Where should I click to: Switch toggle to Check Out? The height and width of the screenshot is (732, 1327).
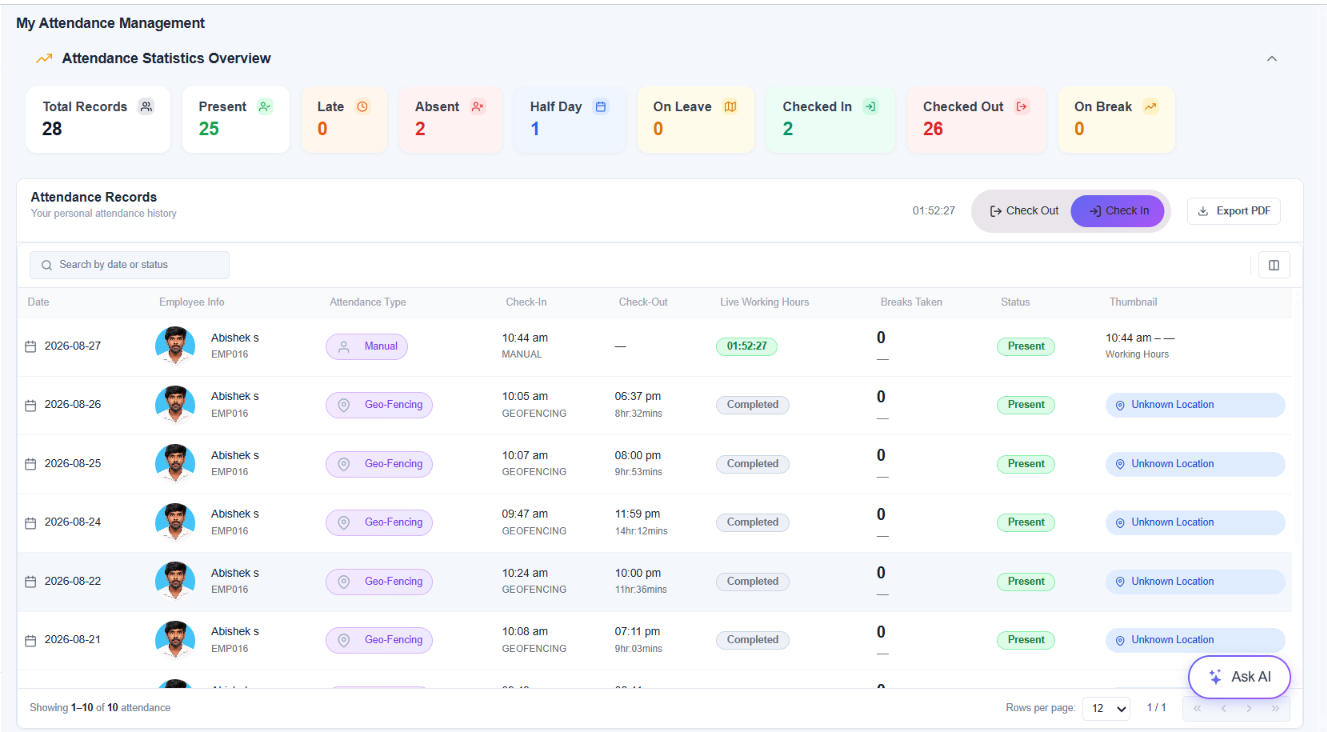[x=1023, y=211]
